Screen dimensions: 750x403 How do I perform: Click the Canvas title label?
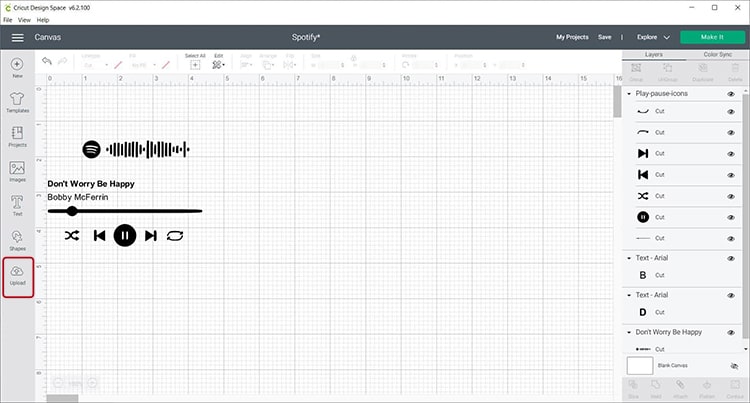tap(47, 37)
